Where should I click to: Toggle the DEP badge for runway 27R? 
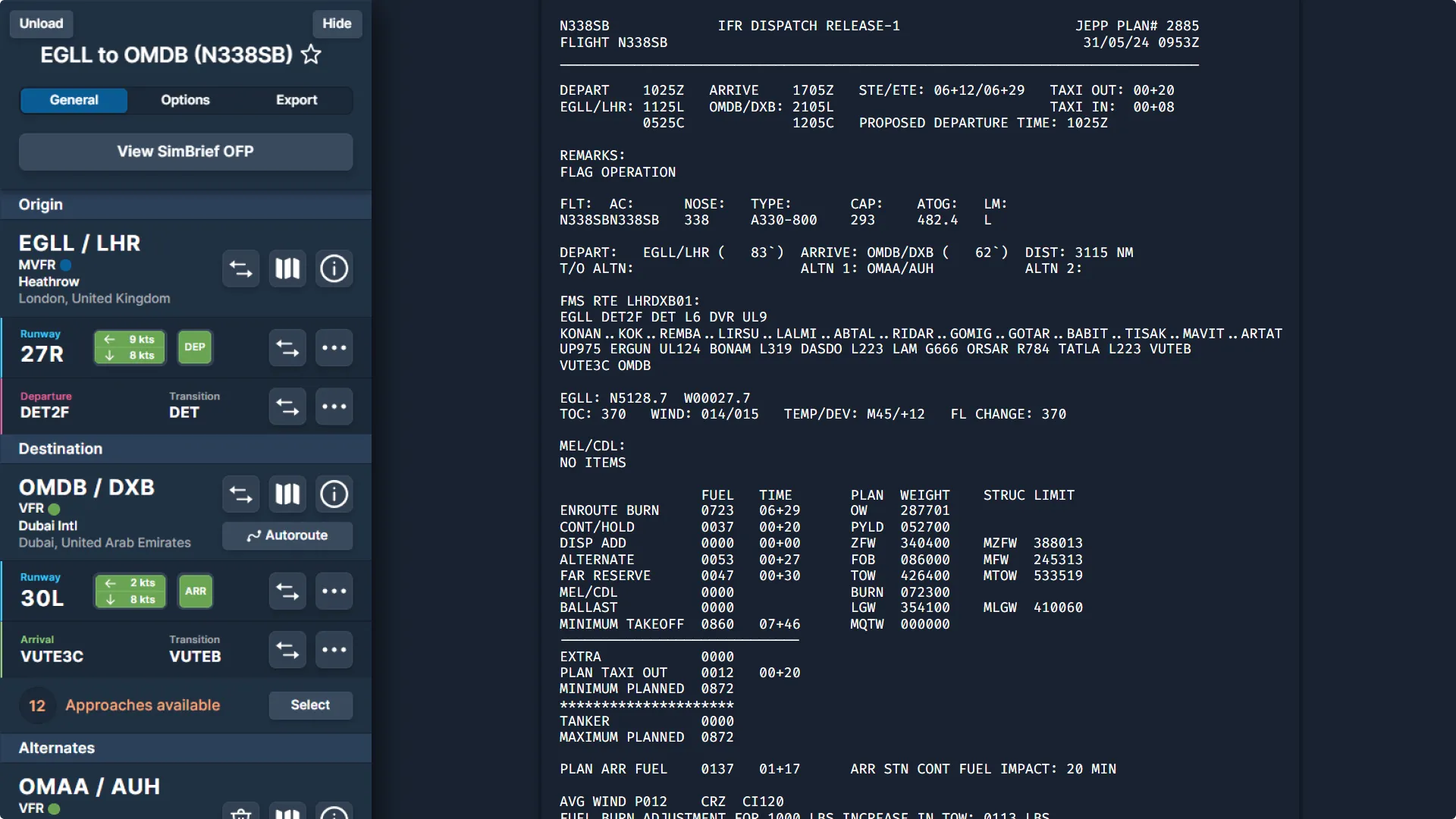click(x=195, y=347)
